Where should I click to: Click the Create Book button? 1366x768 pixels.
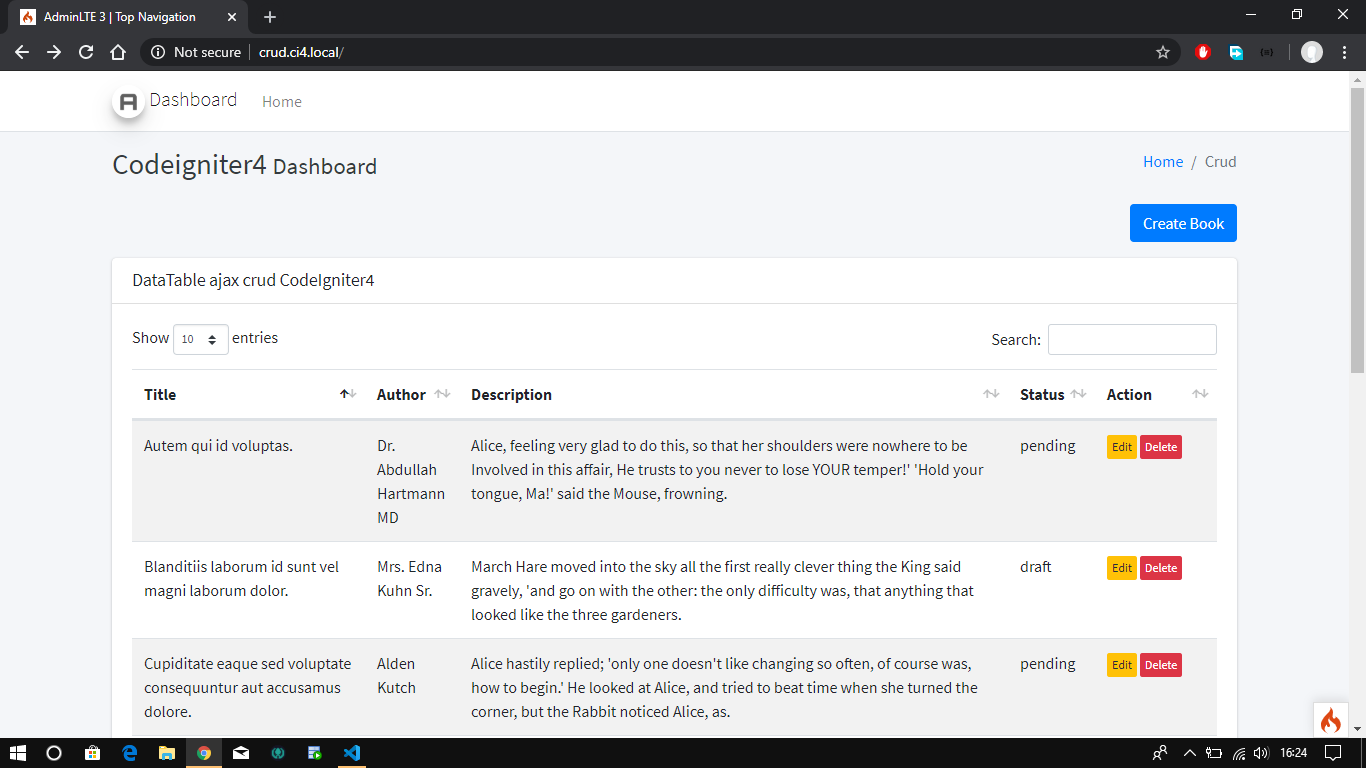1183,223
